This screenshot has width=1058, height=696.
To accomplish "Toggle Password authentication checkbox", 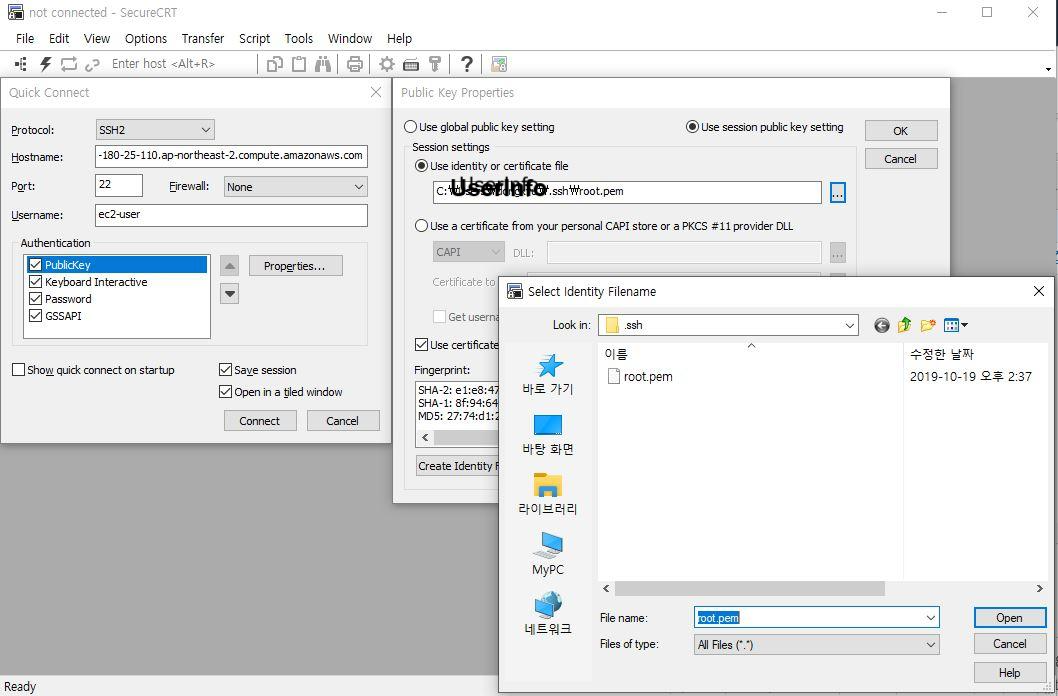I will [x=35, y=299].
